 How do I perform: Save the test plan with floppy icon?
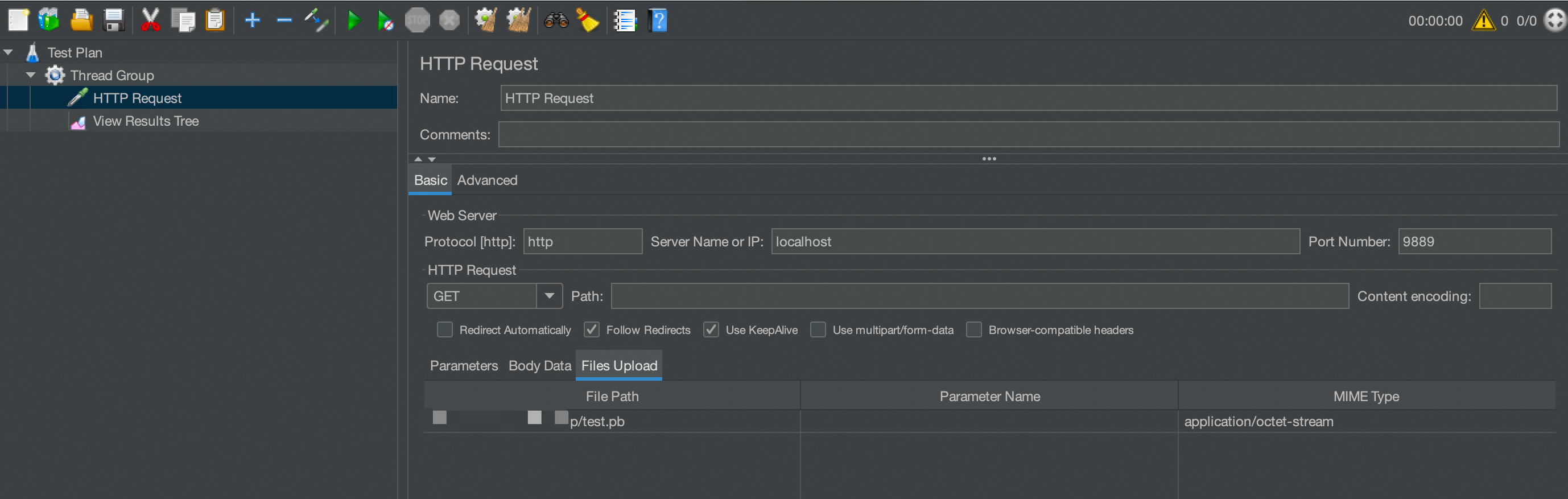114,20
